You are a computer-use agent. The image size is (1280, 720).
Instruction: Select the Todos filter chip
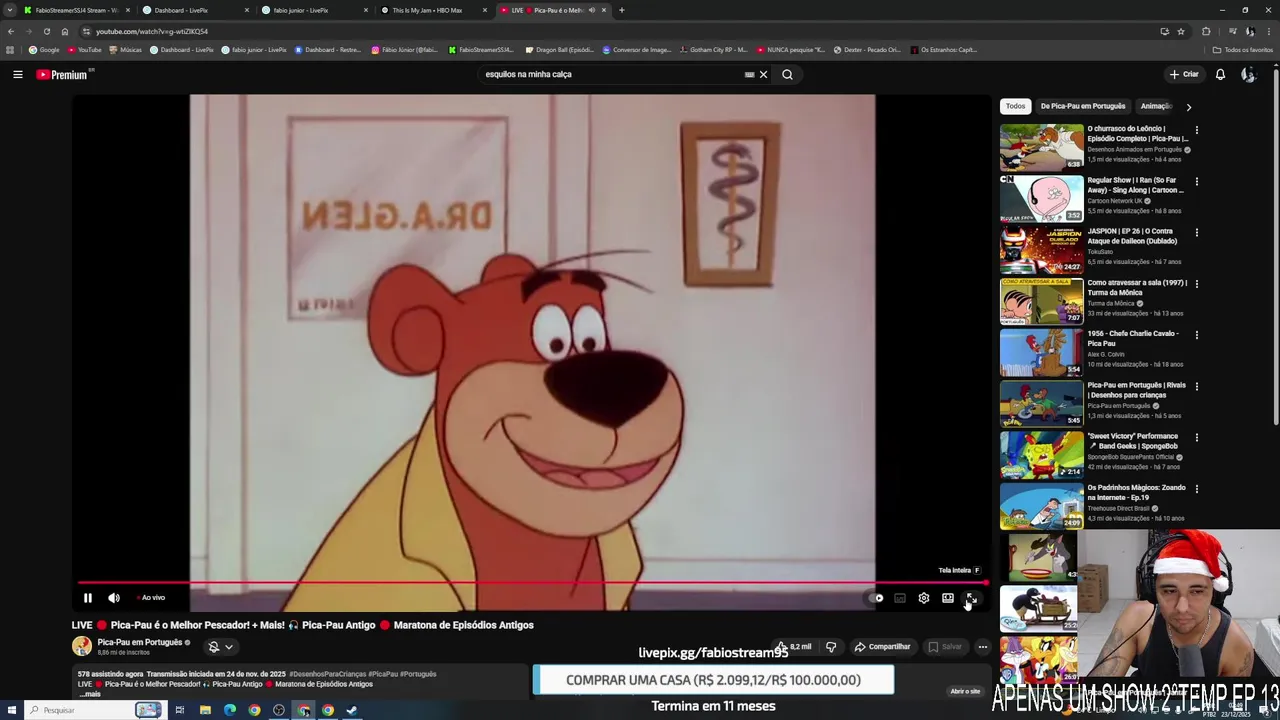[x=1015, y=106]
